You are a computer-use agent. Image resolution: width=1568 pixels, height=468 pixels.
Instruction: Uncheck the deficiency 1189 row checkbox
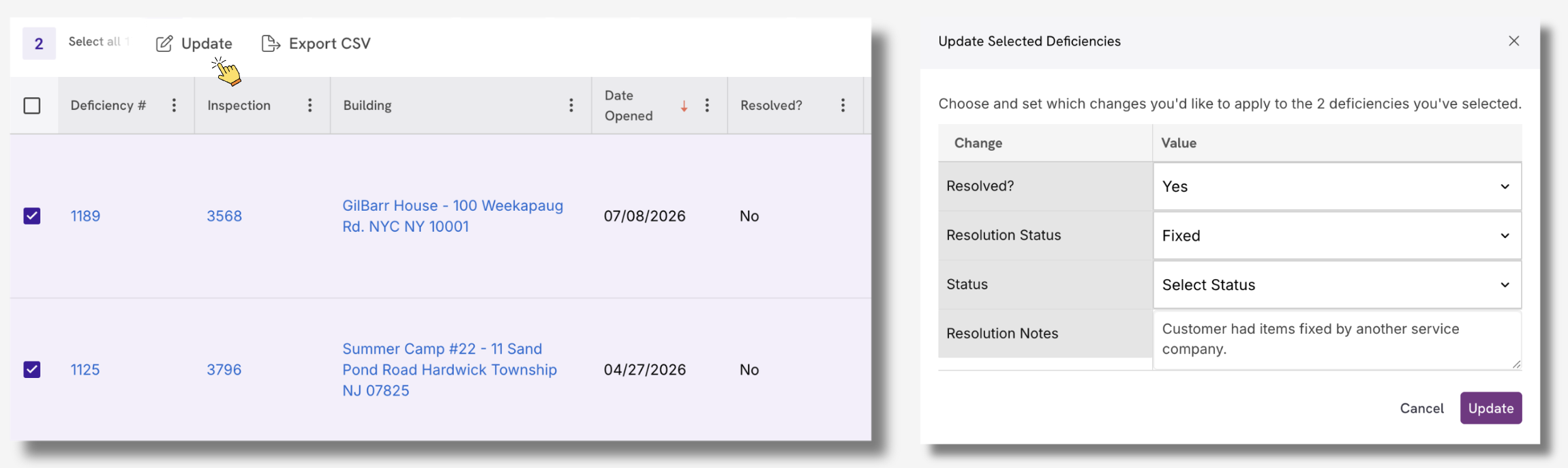32,216
